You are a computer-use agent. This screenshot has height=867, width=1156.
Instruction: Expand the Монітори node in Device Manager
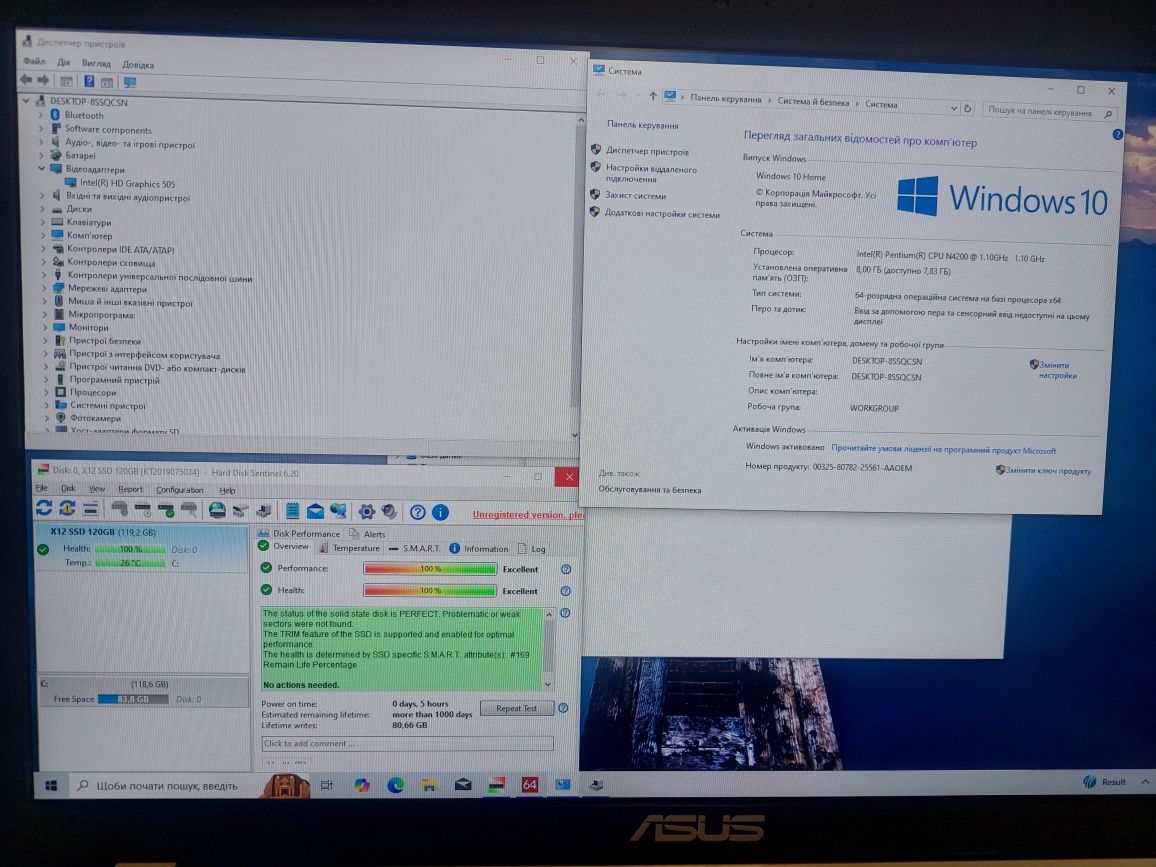pos(44,327)
